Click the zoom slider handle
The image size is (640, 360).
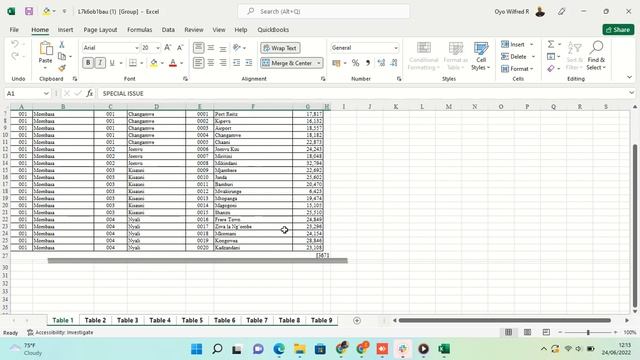tap(588, 333)
